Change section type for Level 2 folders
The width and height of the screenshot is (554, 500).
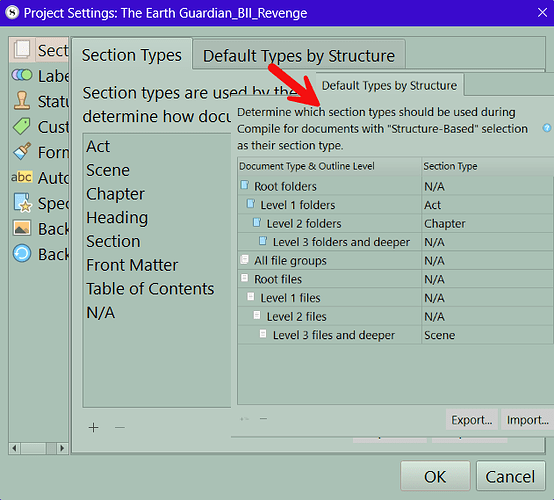[487, 224]
